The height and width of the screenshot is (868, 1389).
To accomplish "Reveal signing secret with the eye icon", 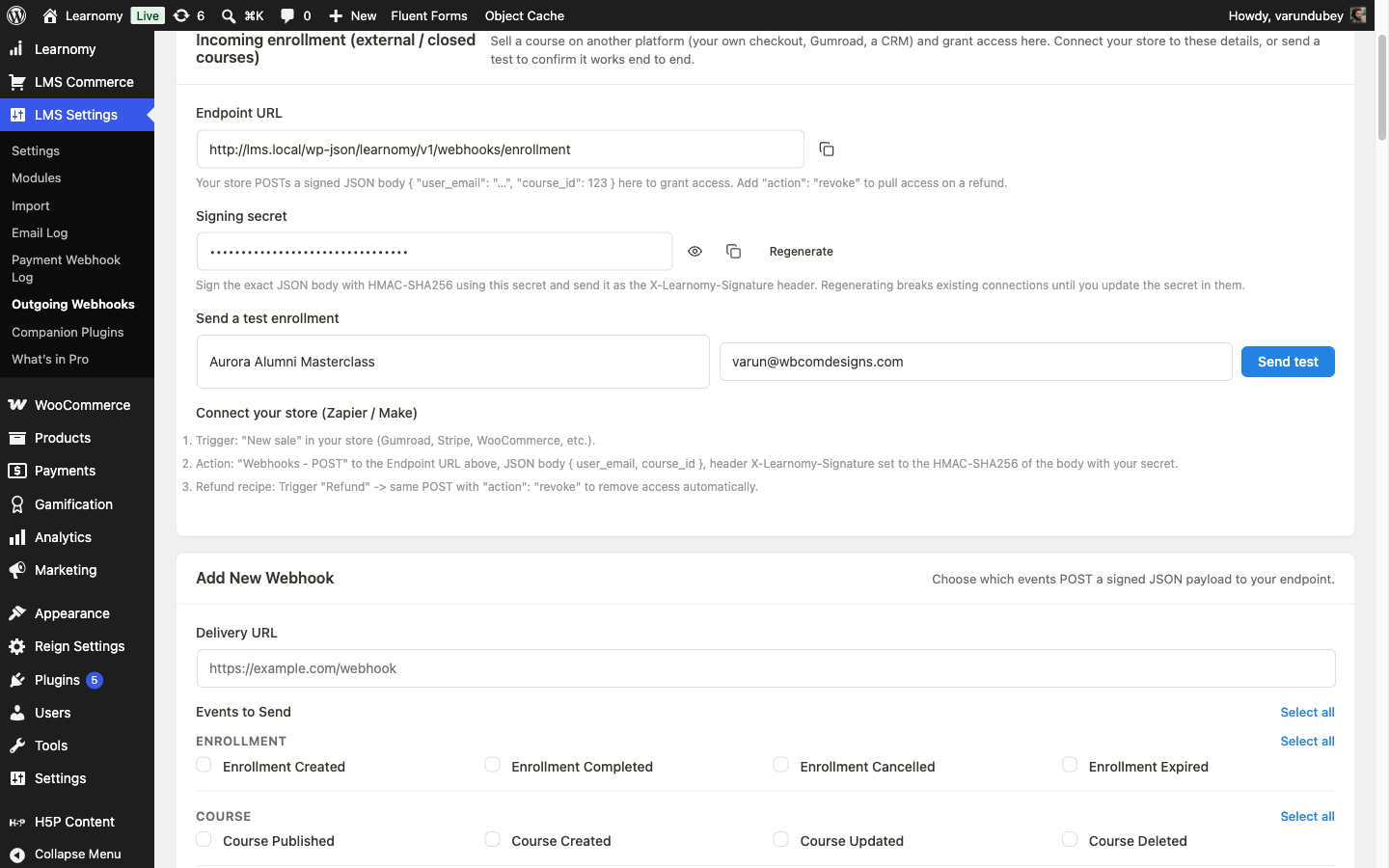I will (694, 252).
